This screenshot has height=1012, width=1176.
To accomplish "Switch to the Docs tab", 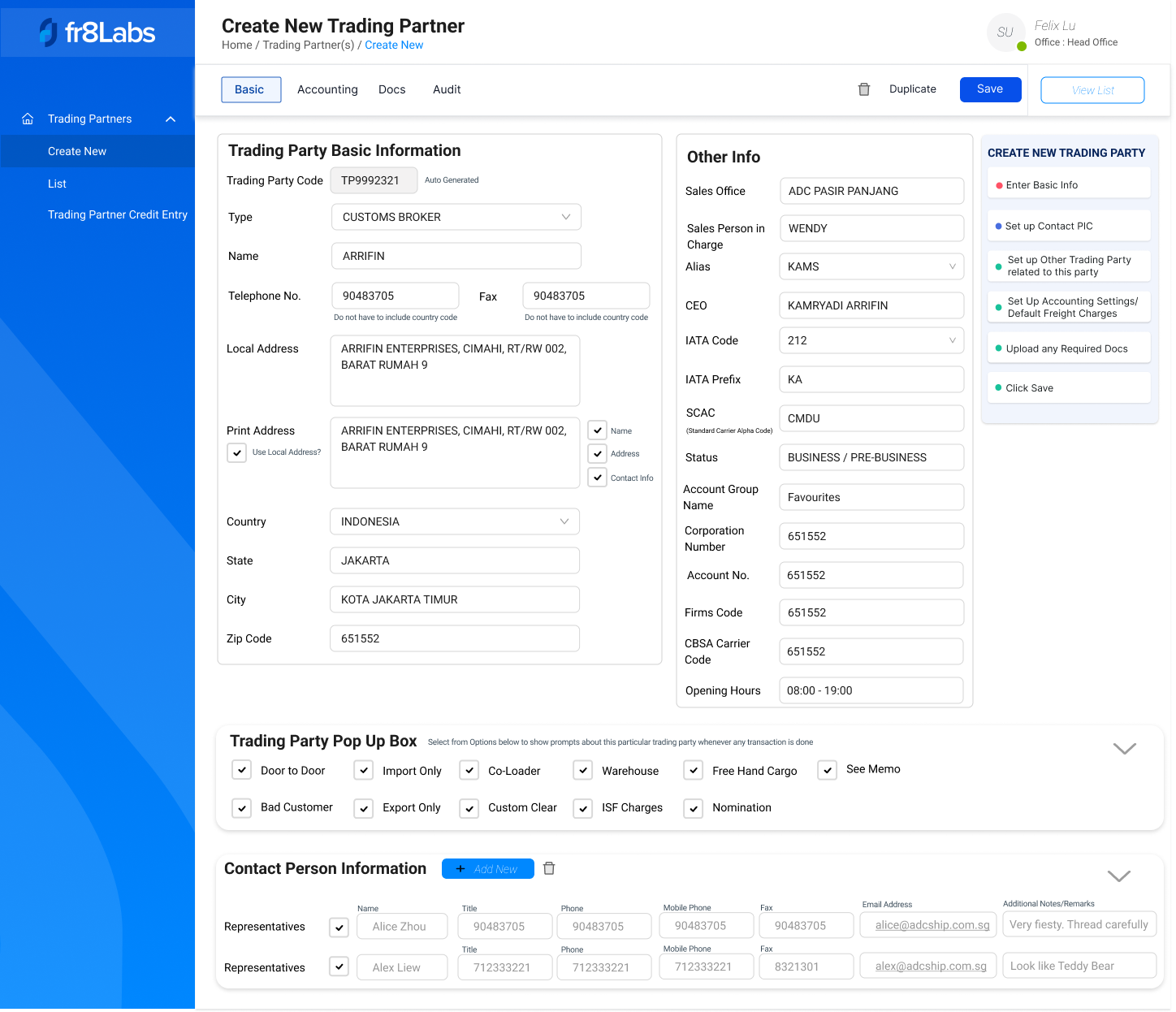I will (x=392, y=89).
